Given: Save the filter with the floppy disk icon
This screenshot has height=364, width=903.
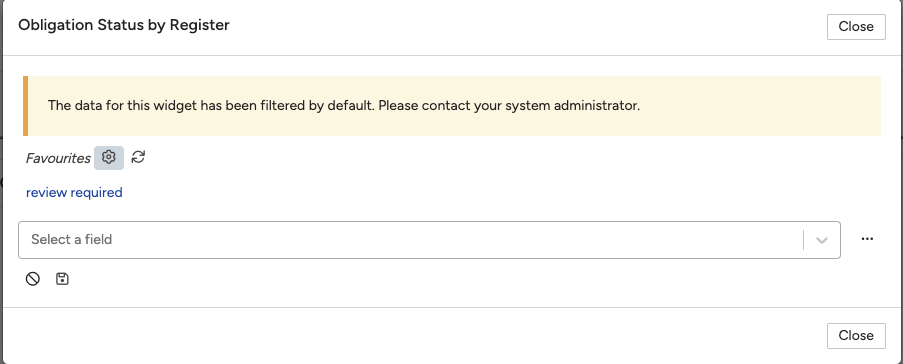Looking at the screenshot, I should (62, 279).
